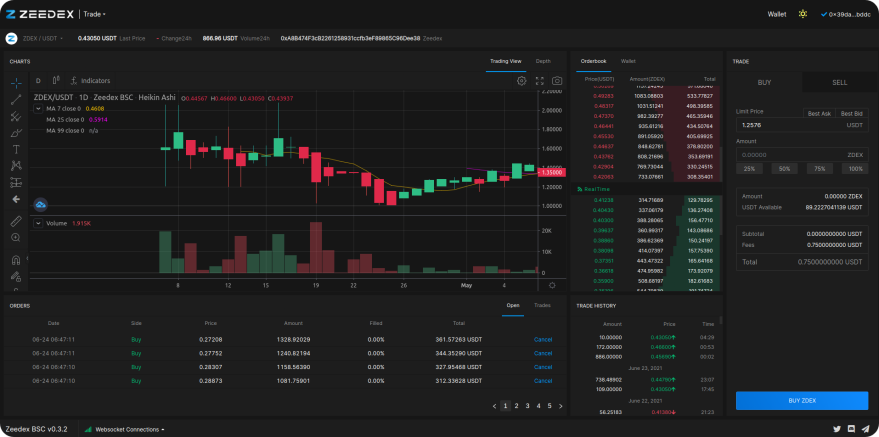
Task: Change the candlestick chart style
Action: click(57, 80)
